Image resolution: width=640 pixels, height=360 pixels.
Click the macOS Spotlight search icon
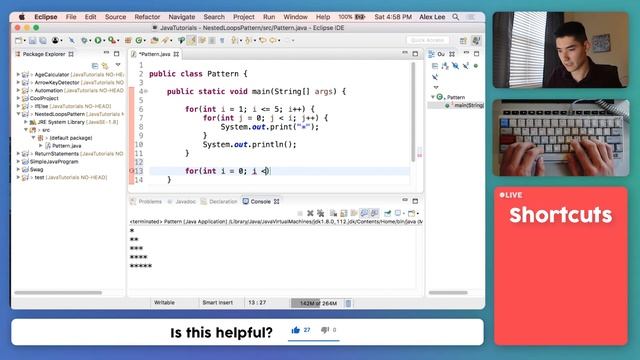coord(456,17)
